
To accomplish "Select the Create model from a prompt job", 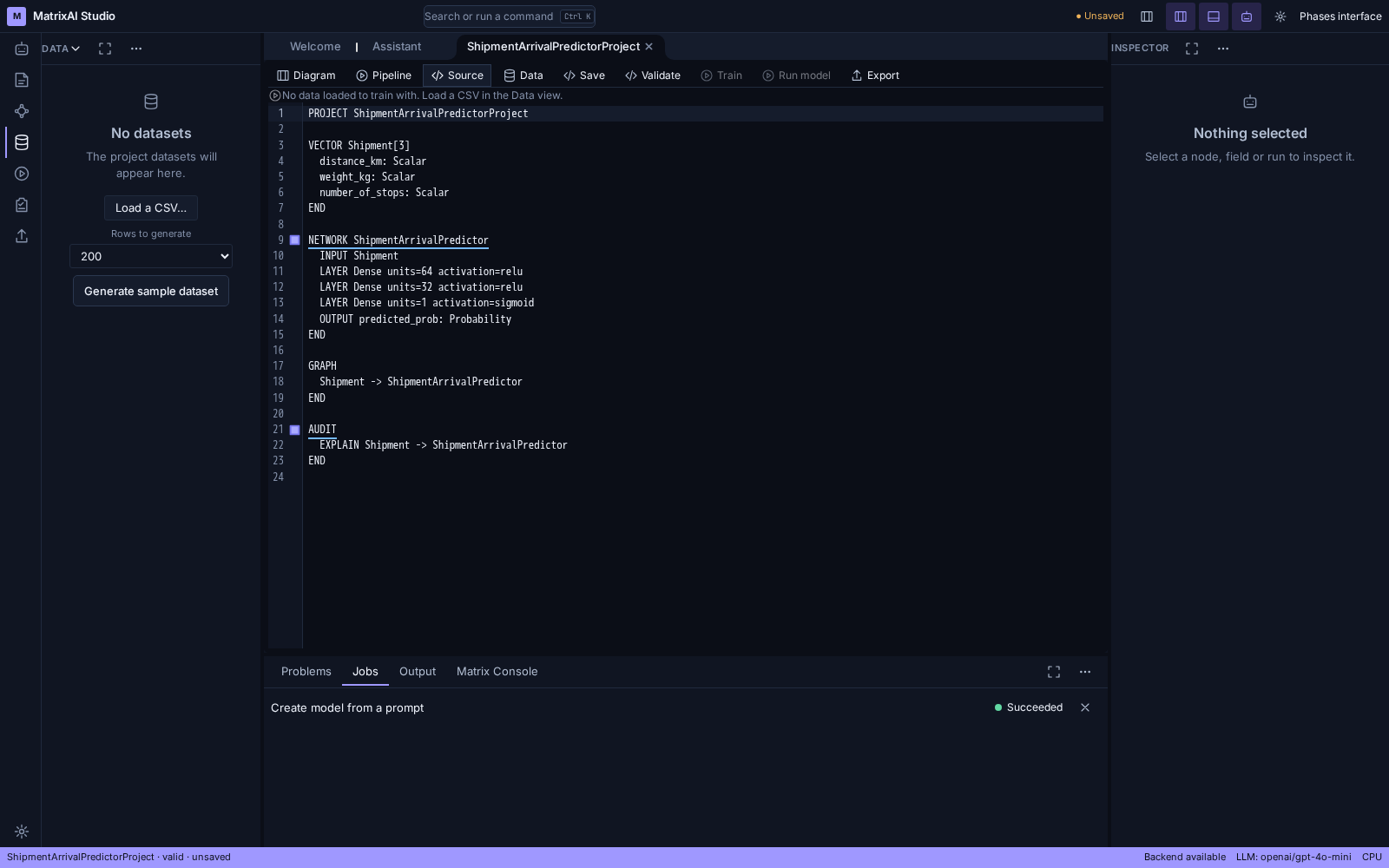I will pos(347,708).
